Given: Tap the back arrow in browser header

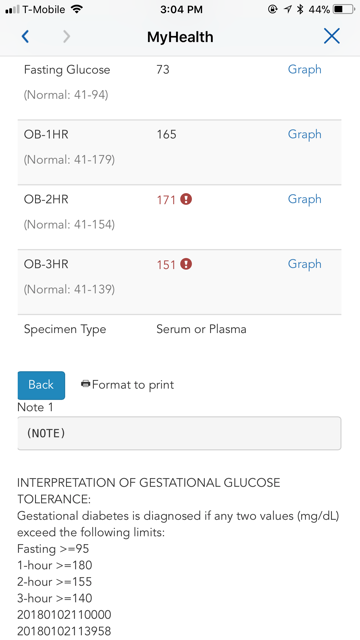Looking at the screenshot, I should (x=25, y=37).
